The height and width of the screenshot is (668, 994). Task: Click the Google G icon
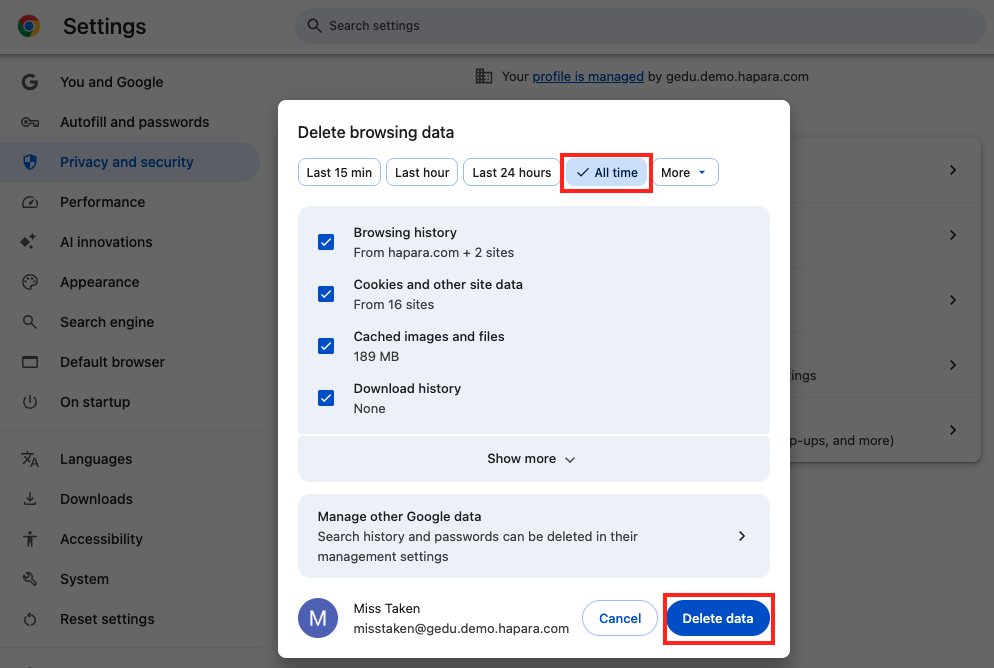coord(30,82)
